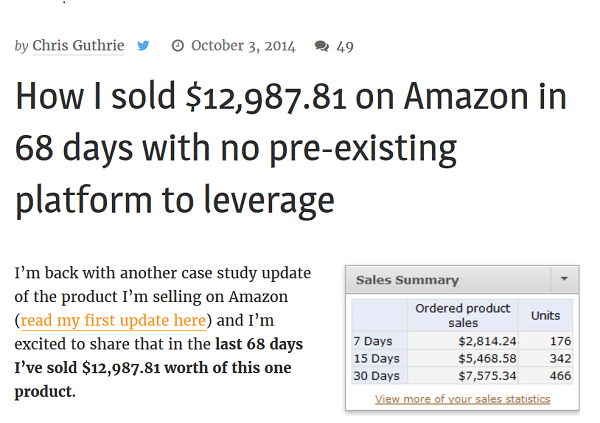
Task: Click the 'Units' column header
Action: click(x=545, y=315)
